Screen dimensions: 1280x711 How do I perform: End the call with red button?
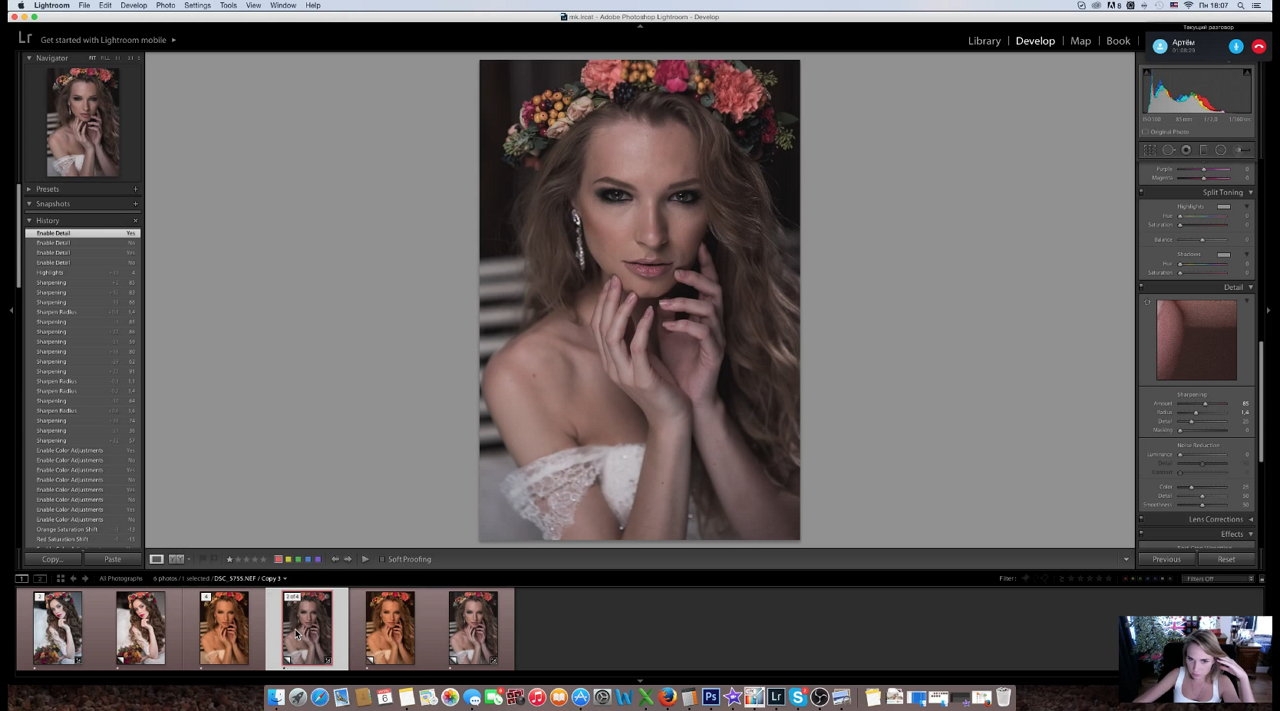pyautogui.click(x=1259, y=47)
